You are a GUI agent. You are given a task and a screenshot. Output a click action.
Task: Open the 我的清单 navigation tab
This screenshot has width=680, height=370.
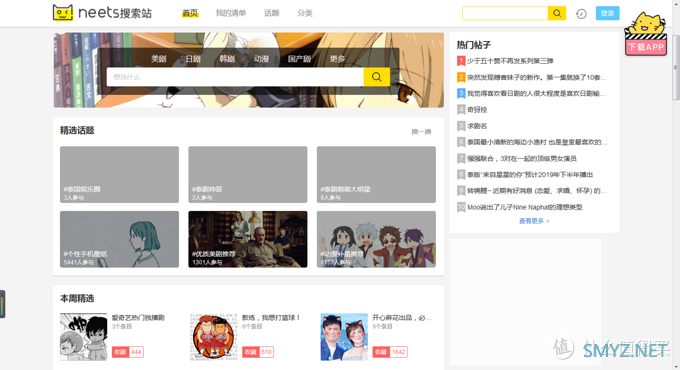click(x=231, y=13)
